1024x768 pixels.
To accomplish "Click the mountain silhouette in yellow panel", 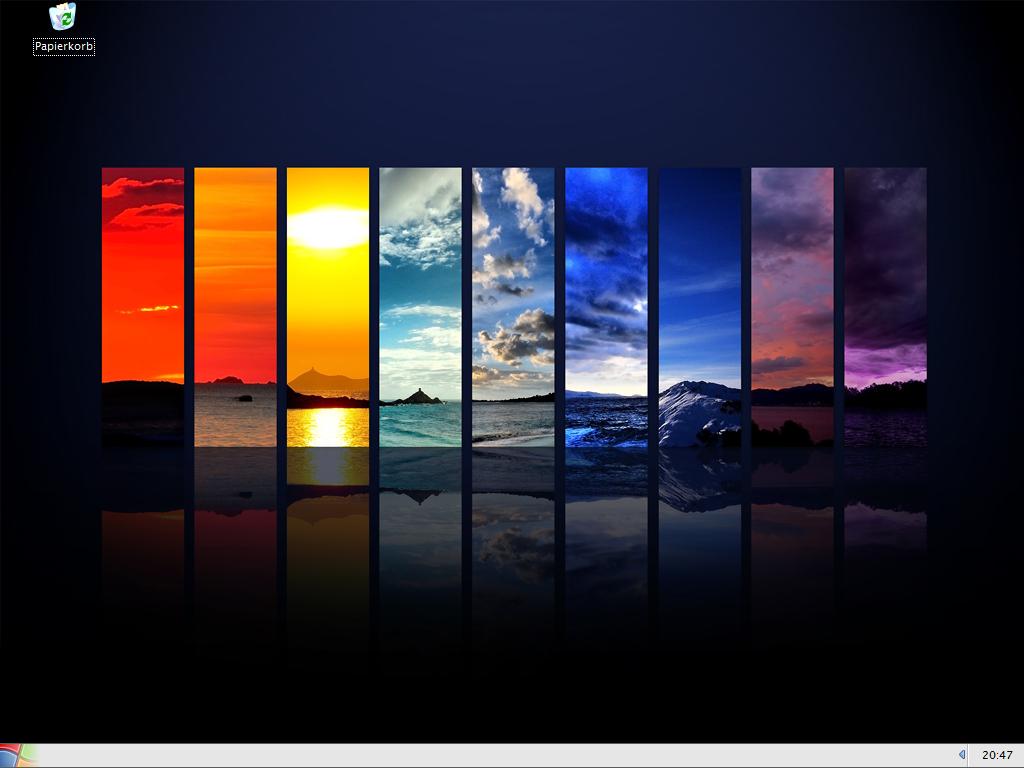I will click(318, 380).
